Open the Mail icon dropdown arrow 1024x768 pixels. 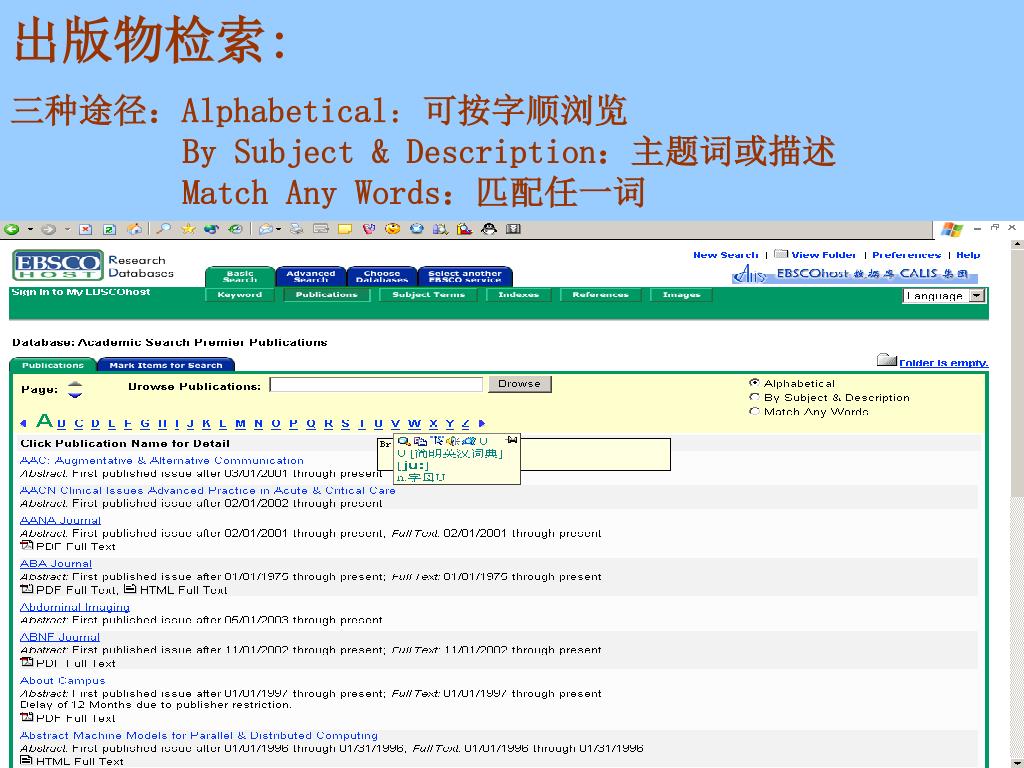(278, 229)
